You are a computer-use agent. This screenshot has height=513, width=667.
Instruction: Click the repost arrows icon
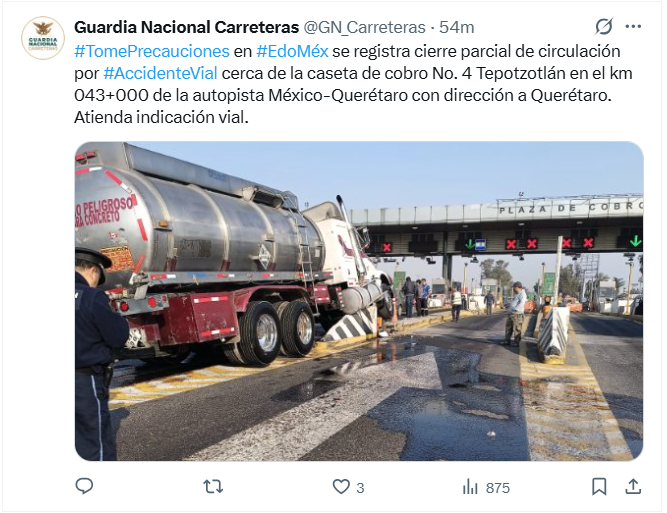213,486
